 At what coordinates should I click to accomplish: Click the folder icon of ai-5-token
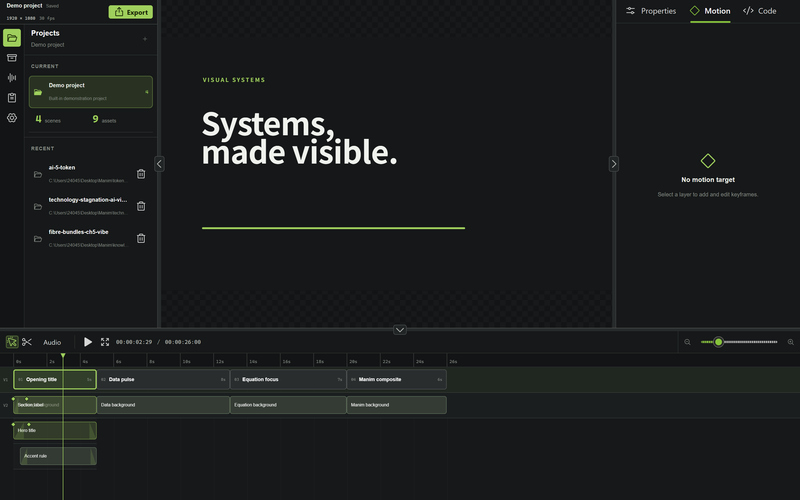(38, 174)
